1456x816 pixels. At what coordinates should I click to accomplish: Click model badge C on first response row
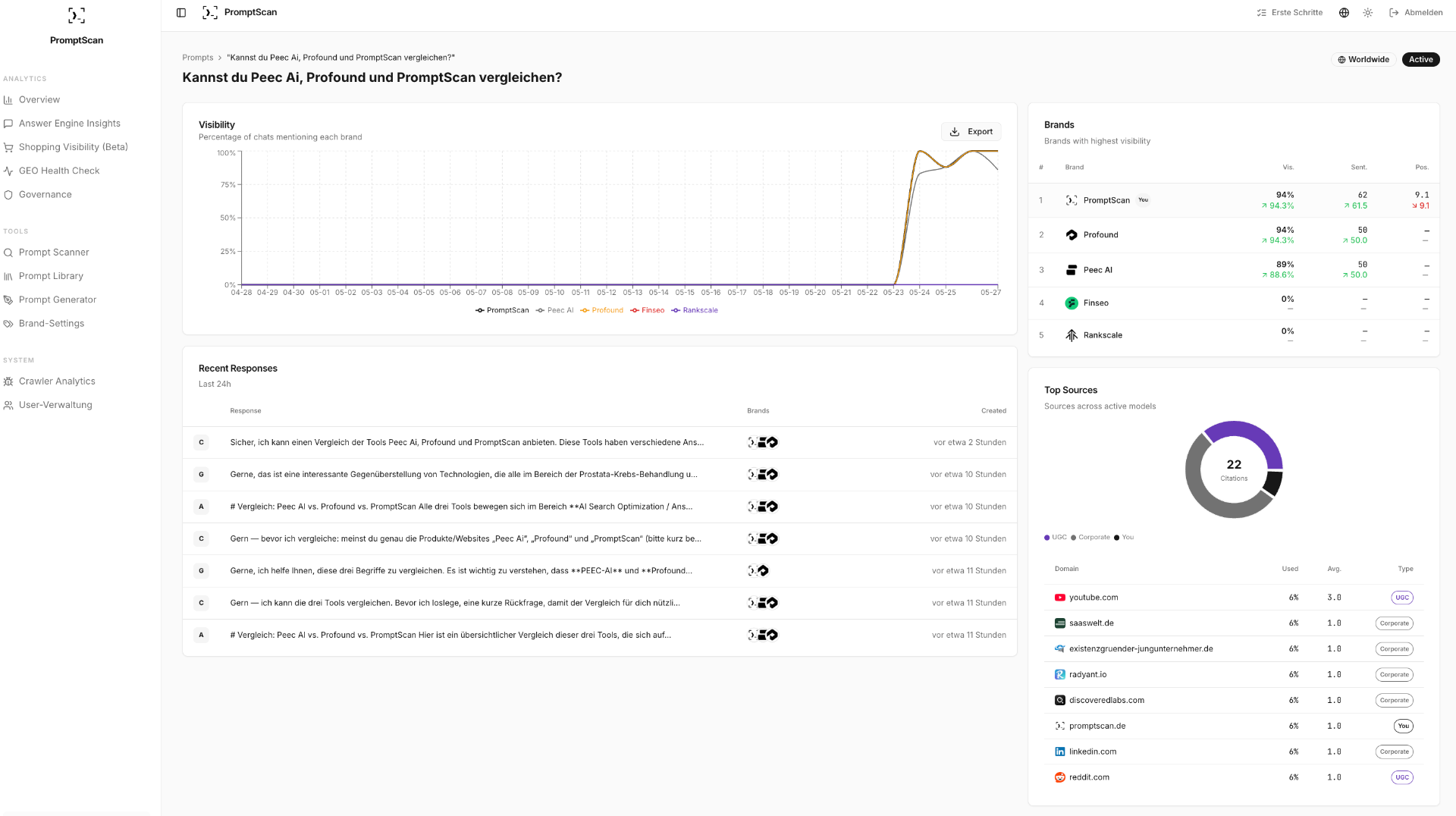tap(201, 443)
